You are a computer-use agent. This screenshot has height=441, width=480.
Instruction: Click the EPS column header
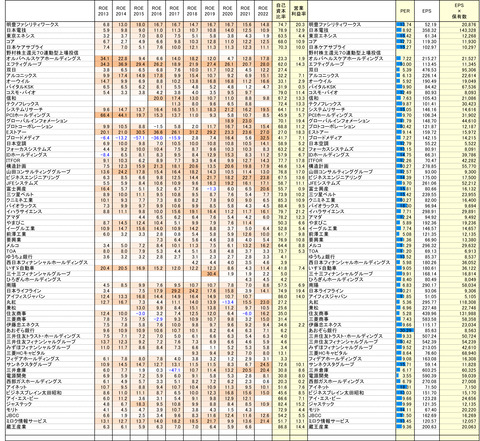[427, 11]
